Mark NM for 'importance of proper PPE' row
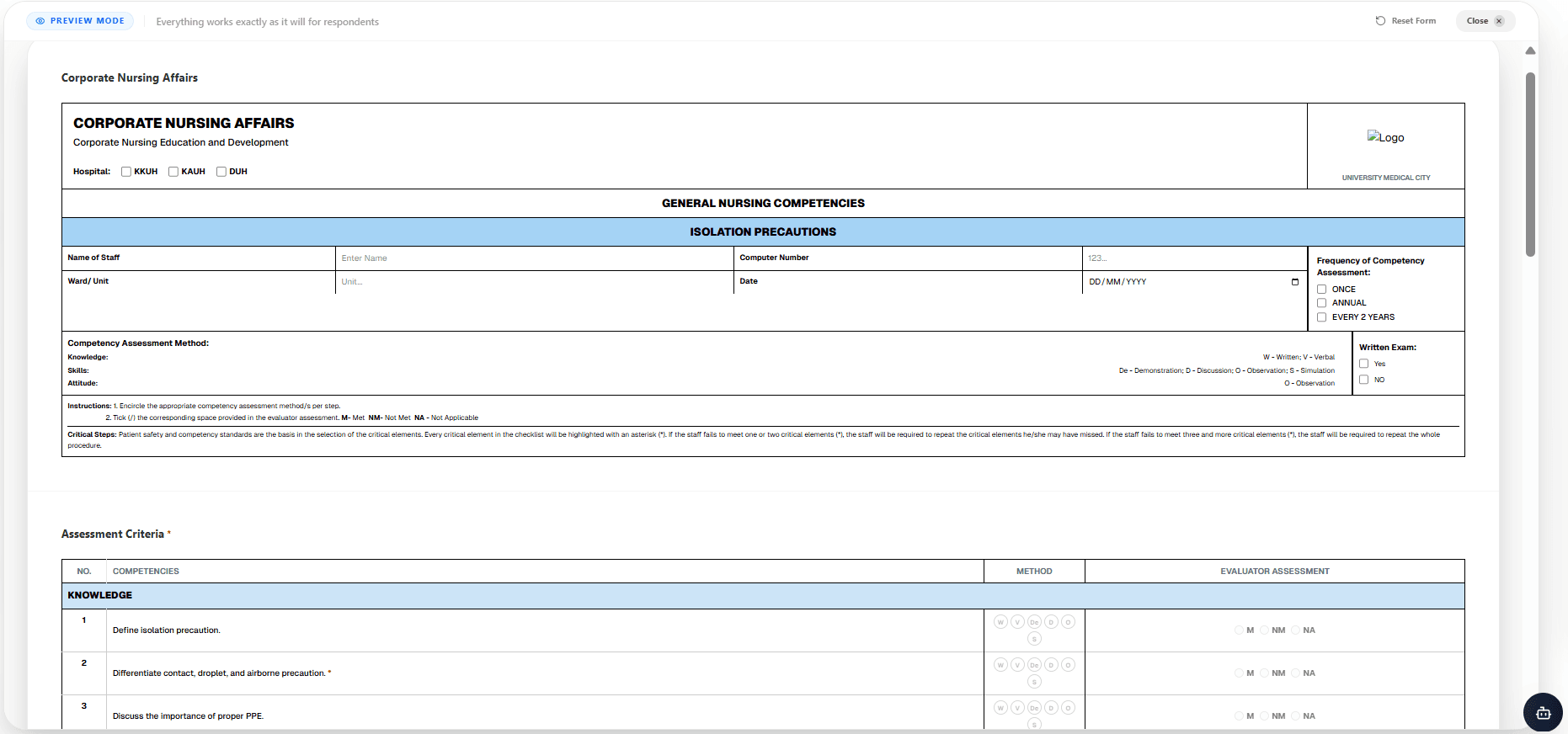 pos(1265,716)
